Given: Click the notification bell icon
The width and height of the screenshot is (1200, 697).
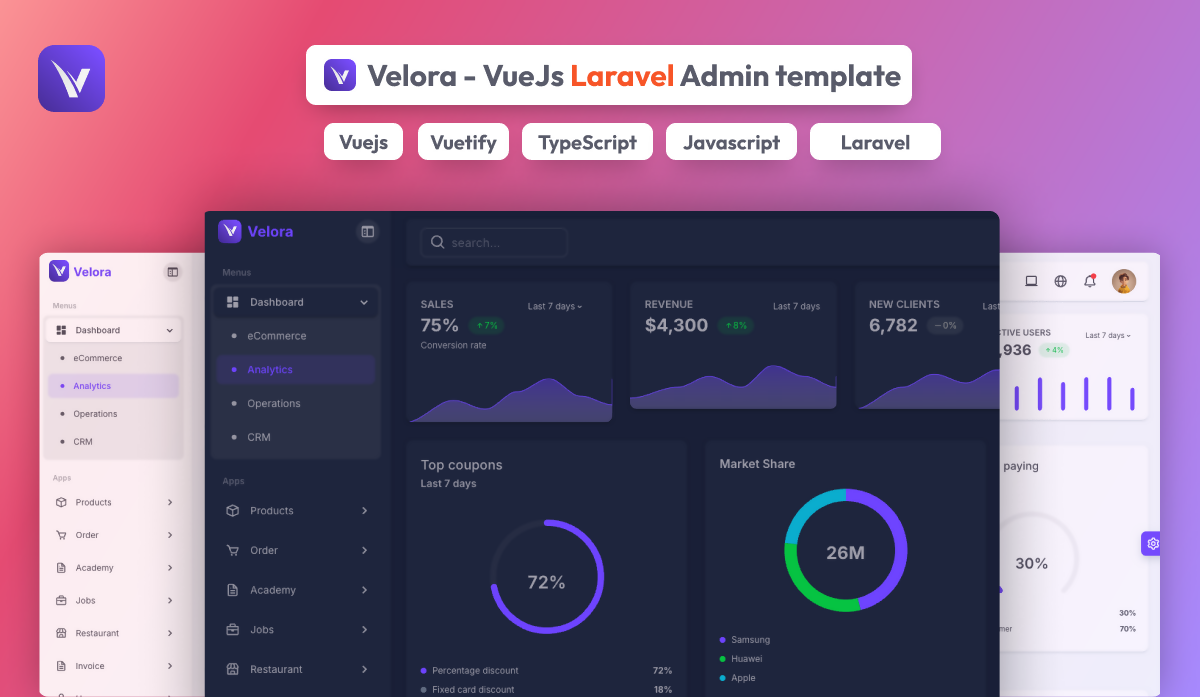Looking at the screenshot, I should pos(1090,281).
